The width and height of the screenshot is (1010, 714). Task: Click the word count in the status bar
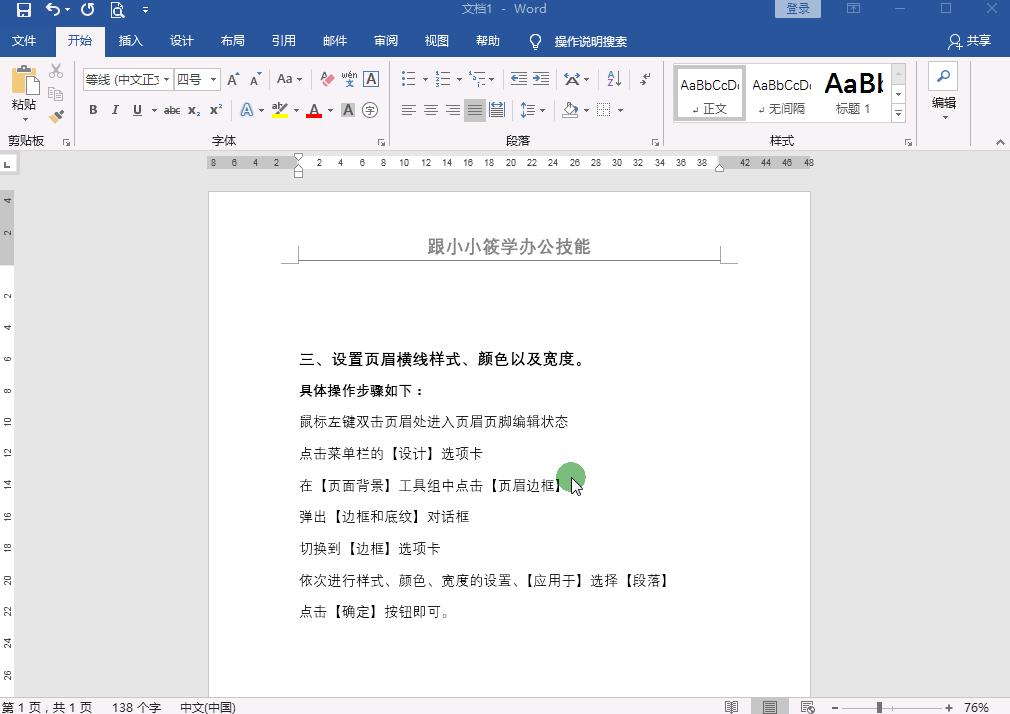(135, 706)
